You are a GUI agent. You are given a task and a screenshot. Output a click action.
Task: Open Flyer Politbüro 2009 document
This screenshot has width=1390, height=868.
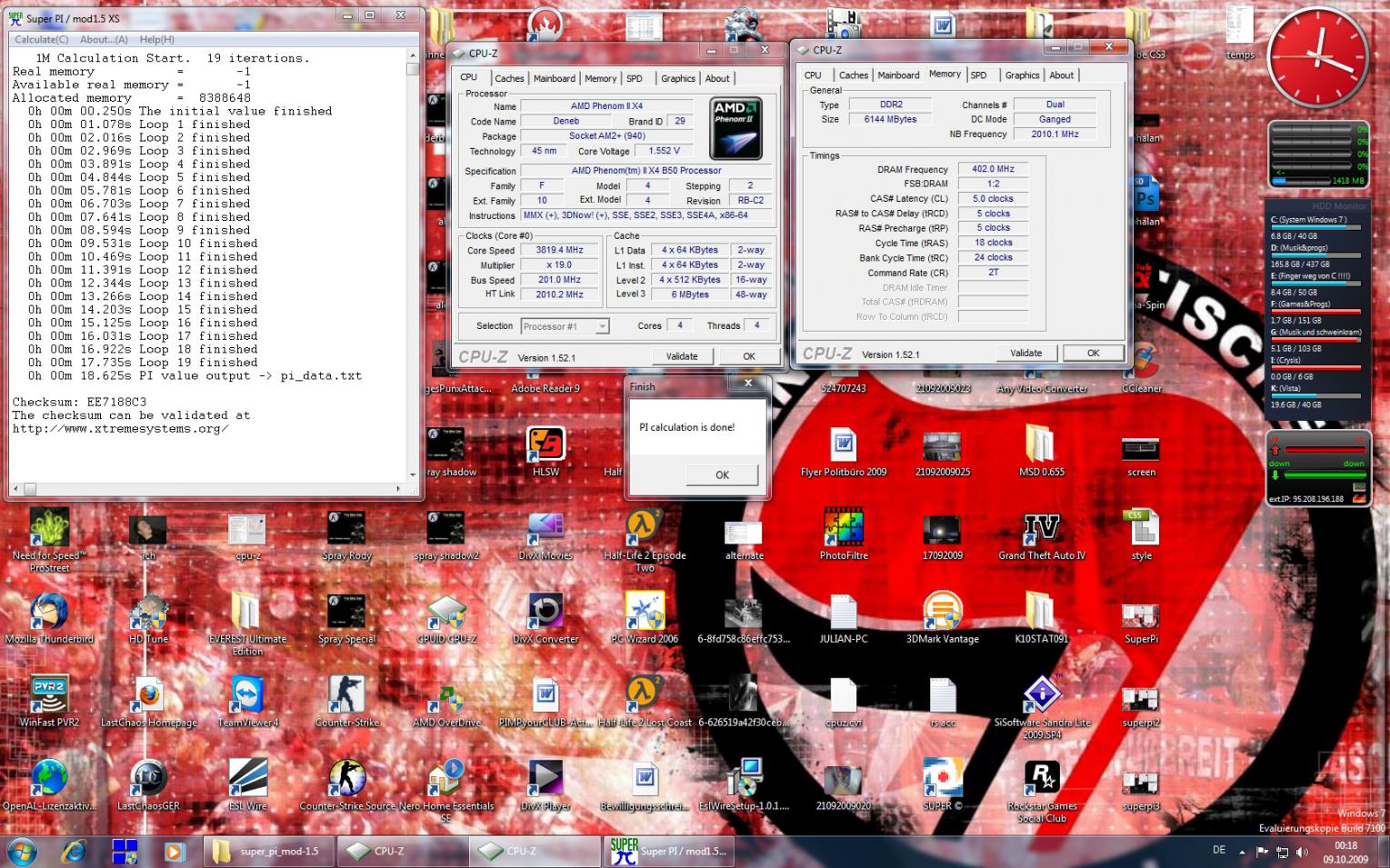tap(843, 449)
